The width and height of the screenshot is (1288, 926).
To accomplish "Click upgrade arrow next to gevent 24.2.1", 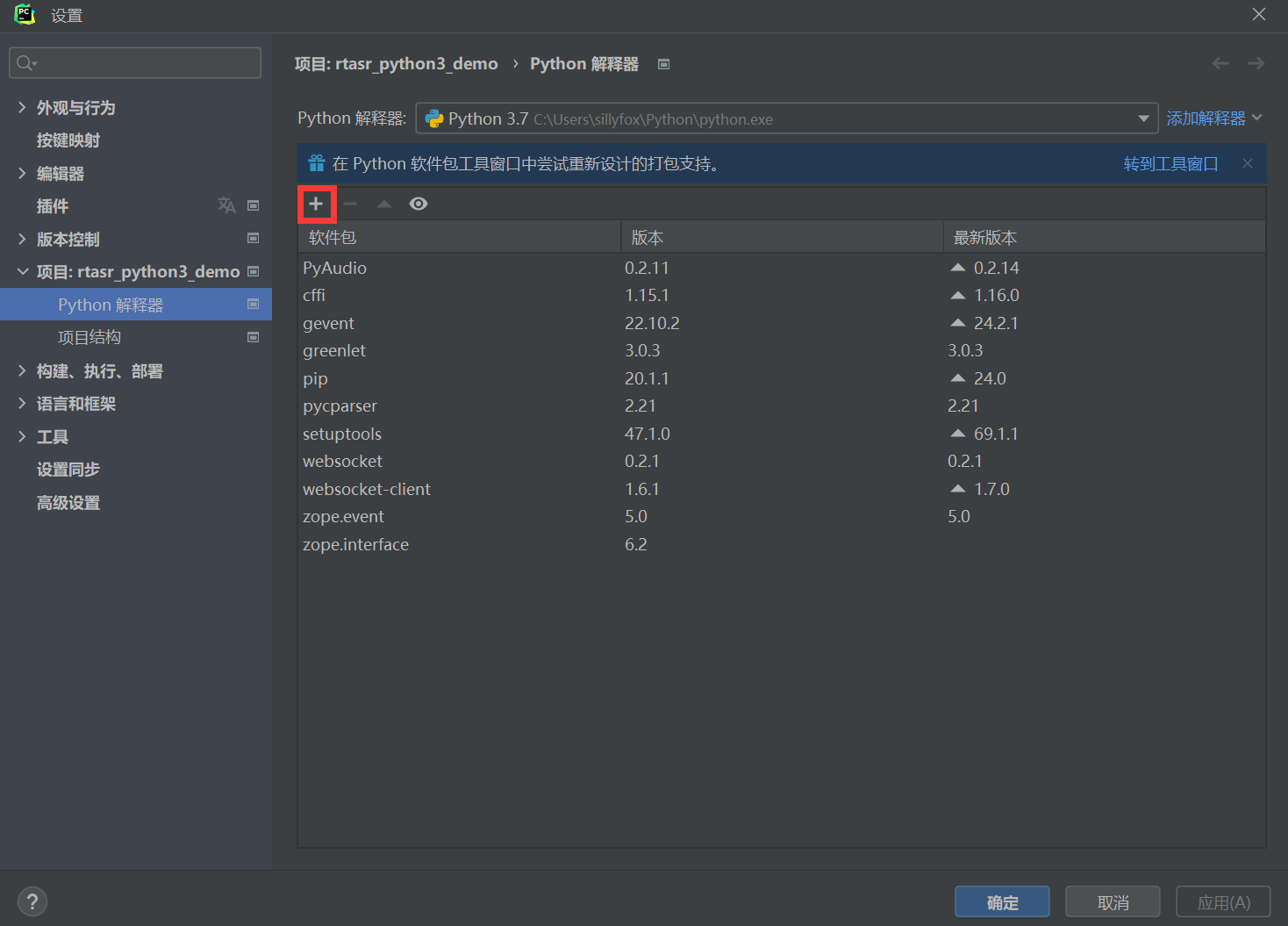I will [958, 323].
